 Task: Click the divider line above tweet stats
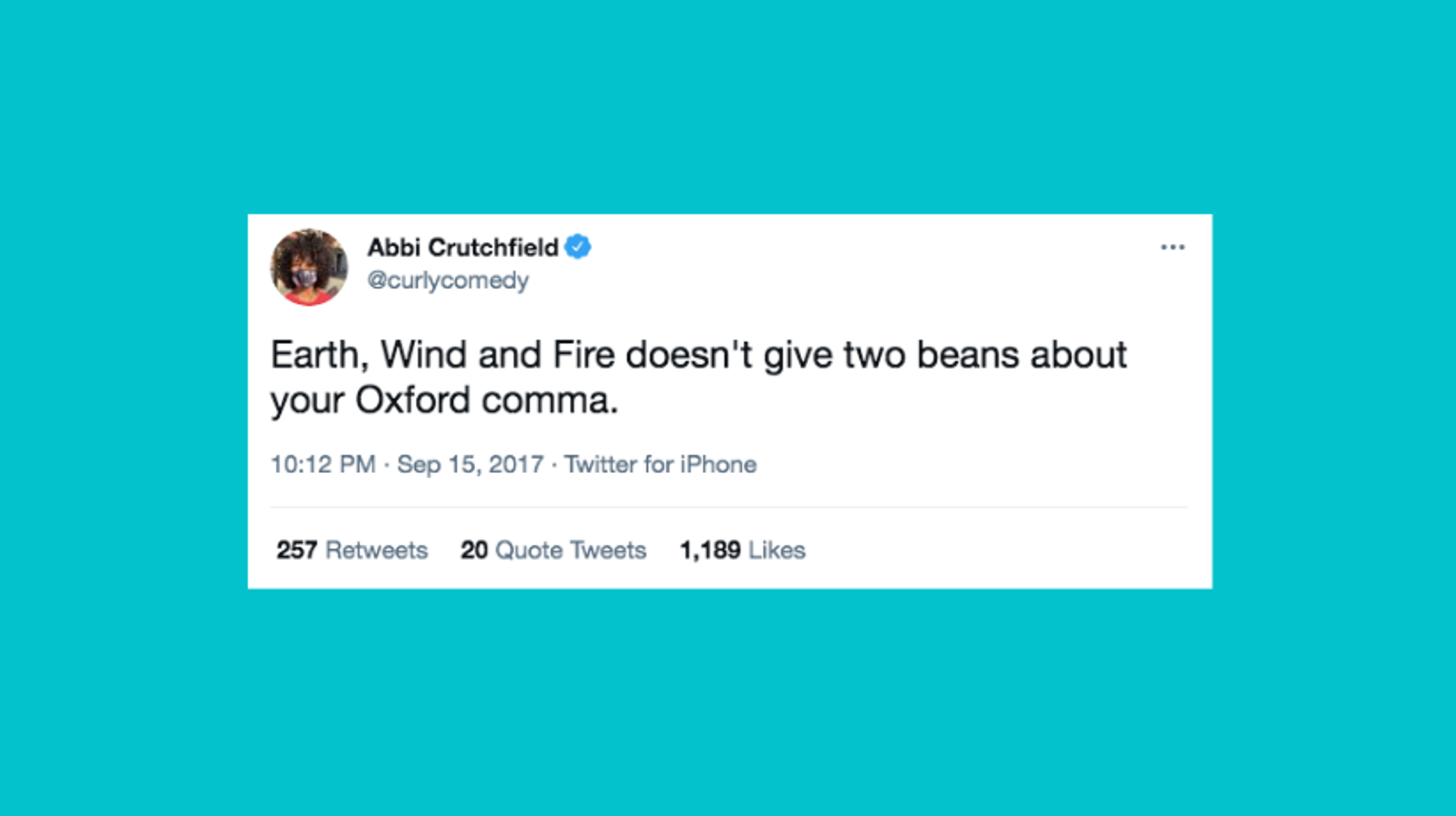click(x=729, y=507)
